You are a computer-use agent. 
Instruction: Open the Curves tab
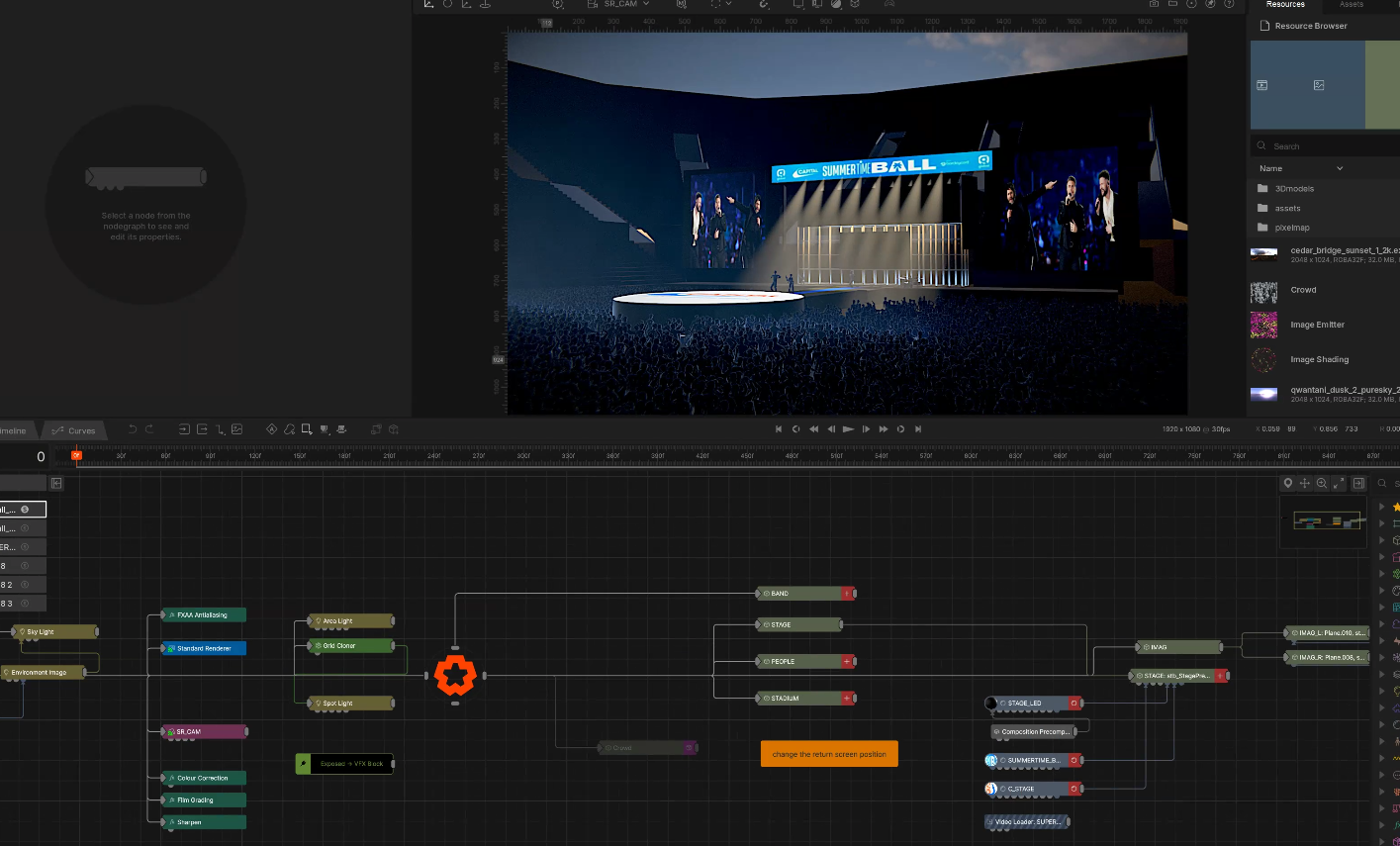click(x=75, y=430)
